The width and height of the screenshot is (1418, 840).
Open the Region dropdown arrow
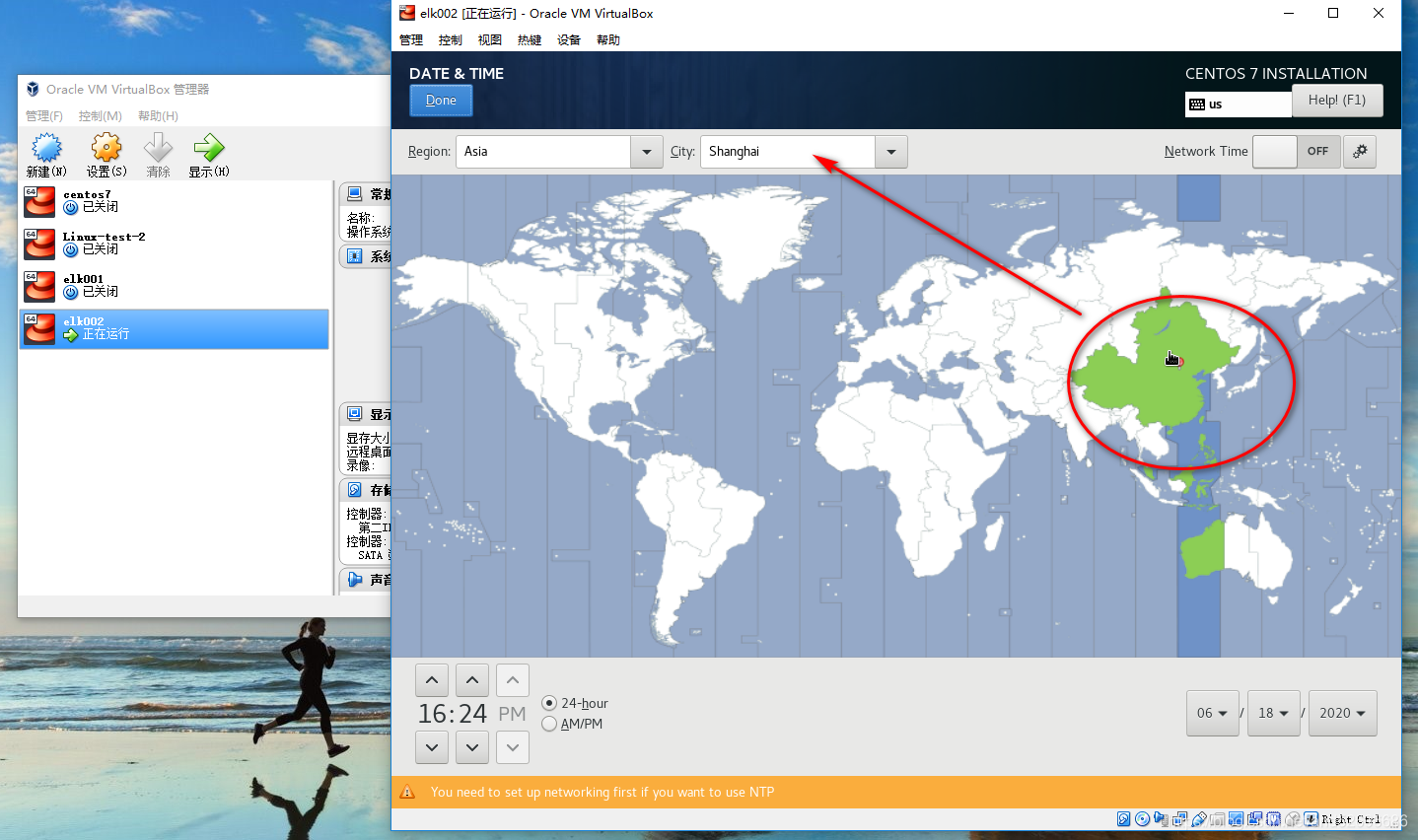tap(646, 152)
